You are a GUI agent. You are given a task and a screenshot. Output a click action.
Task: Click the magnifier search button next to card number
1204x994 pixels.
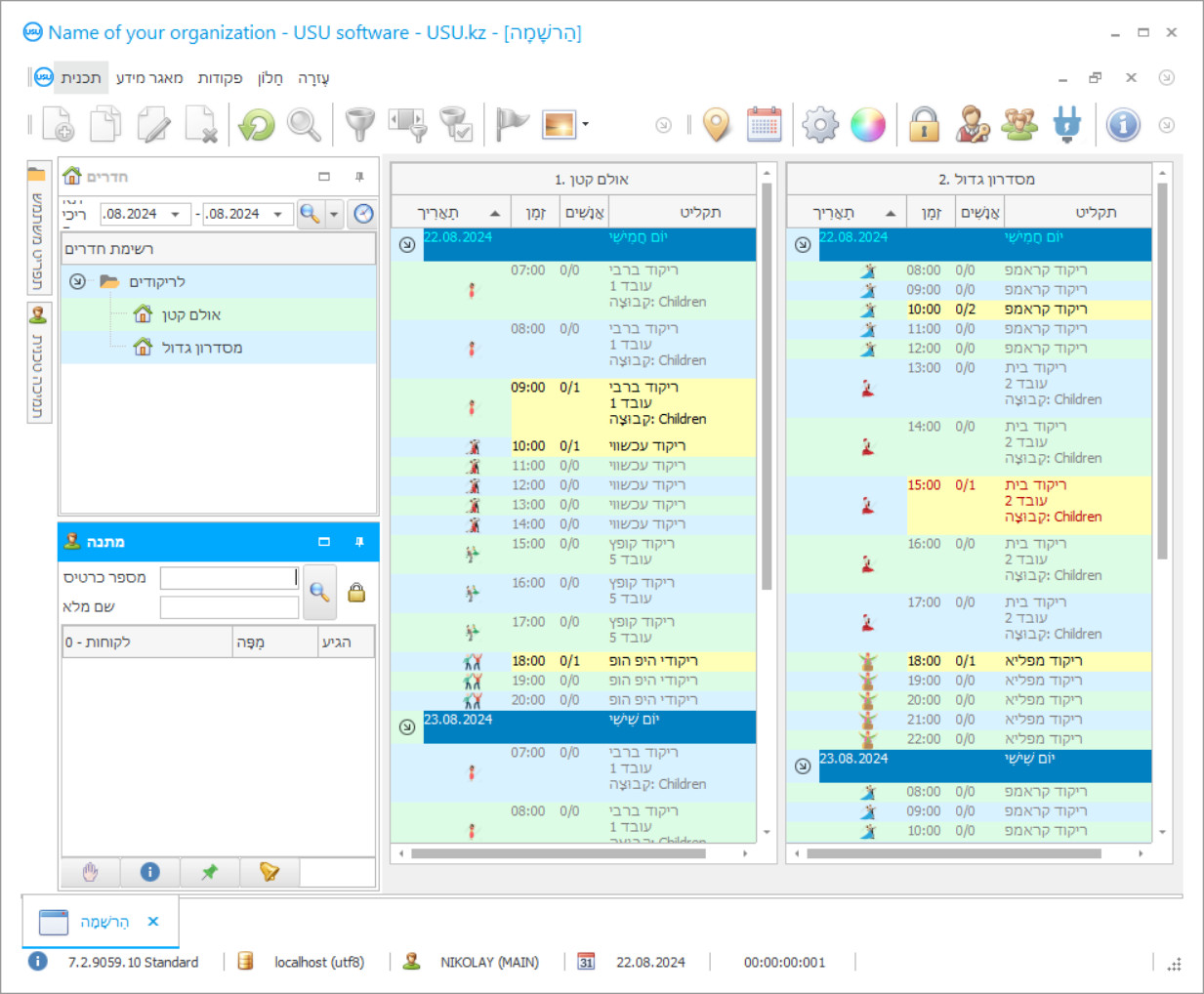pyautogui.click(x=319, y=592)
